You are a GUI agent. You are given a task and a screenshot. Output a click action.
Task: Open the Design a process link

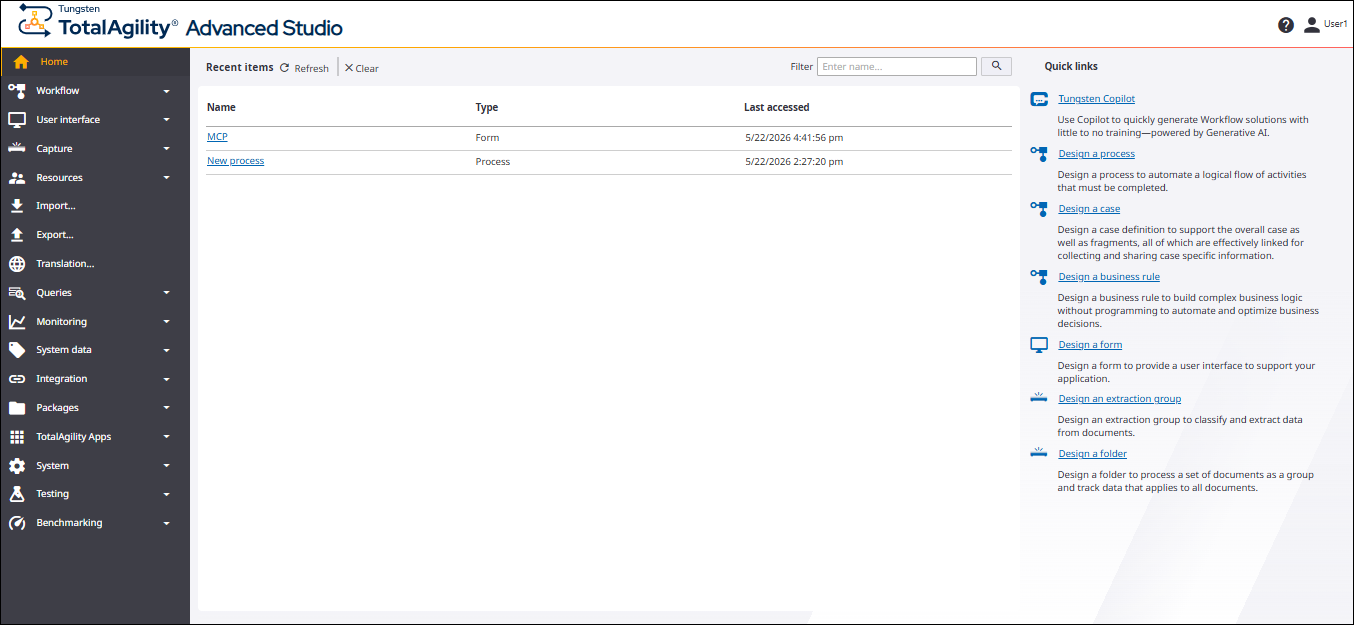point(1096,154)
